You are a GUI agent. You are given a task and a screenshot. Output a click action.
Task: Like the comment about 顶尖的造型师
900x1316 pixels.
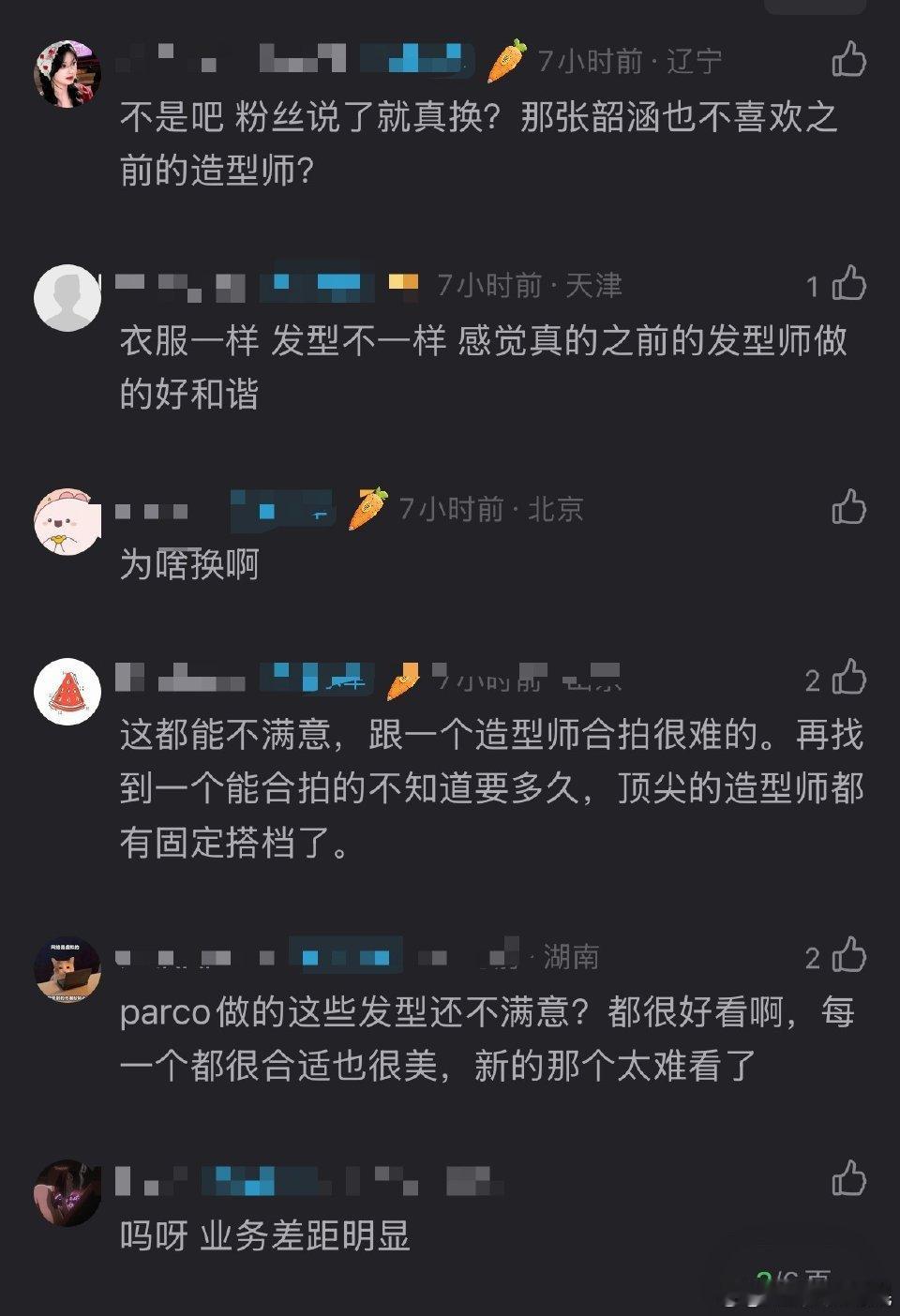point(849,676)
